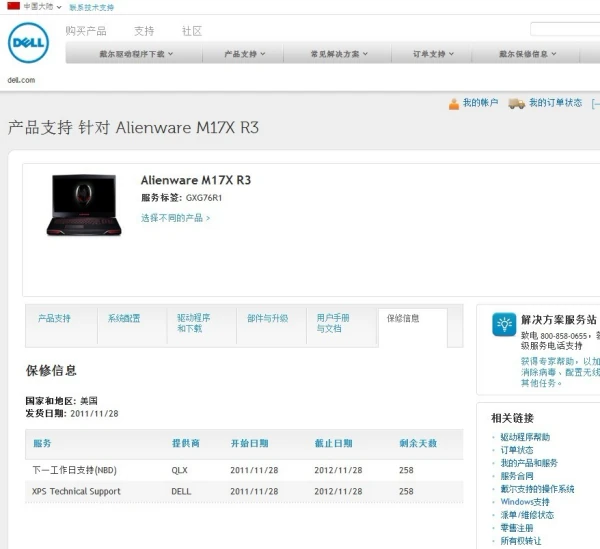Click 下一工作日支持(NBD) cell
600x549 pixels.
(75, 470)
